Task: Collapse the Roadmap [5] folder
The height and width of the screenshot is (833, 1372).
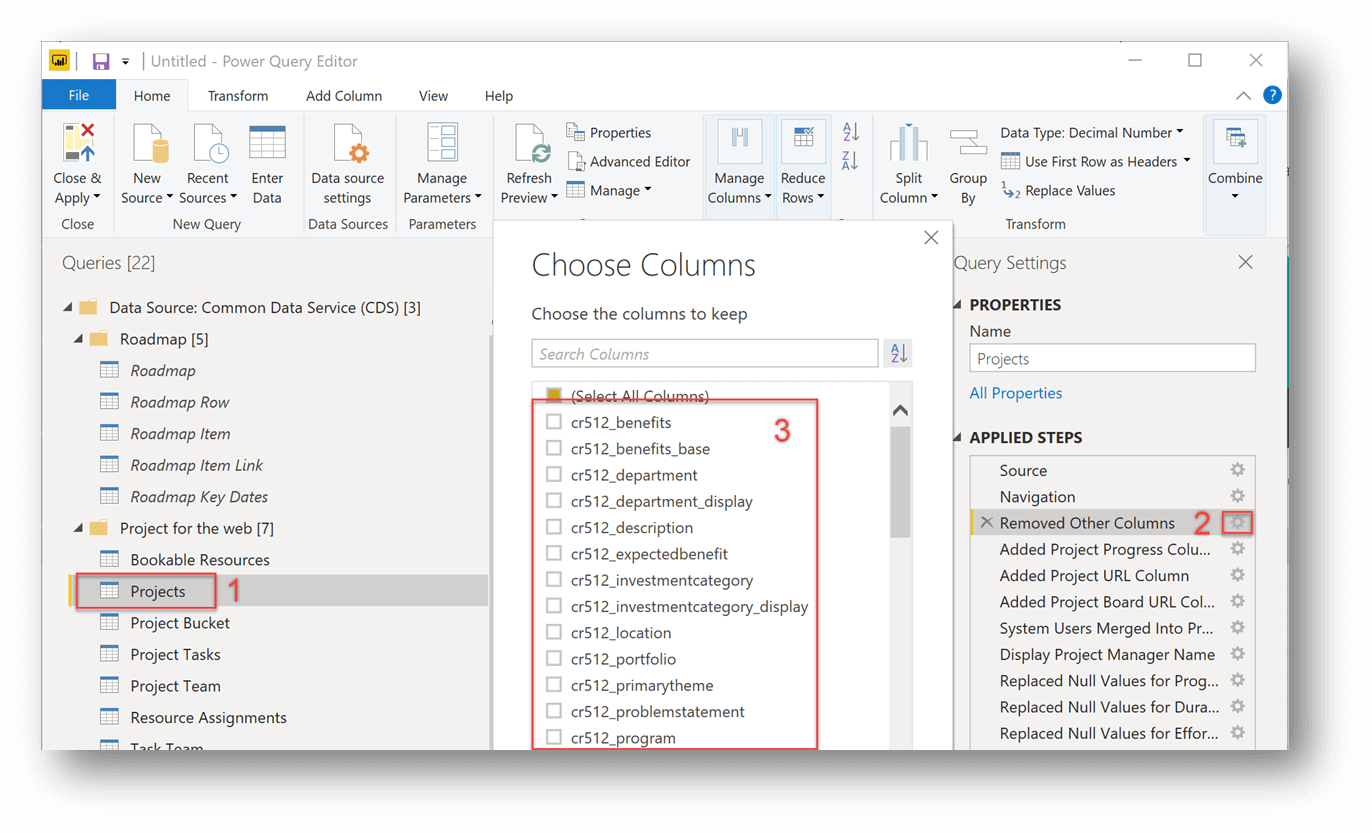Action: pyautogui.click(x=79, y=339)
